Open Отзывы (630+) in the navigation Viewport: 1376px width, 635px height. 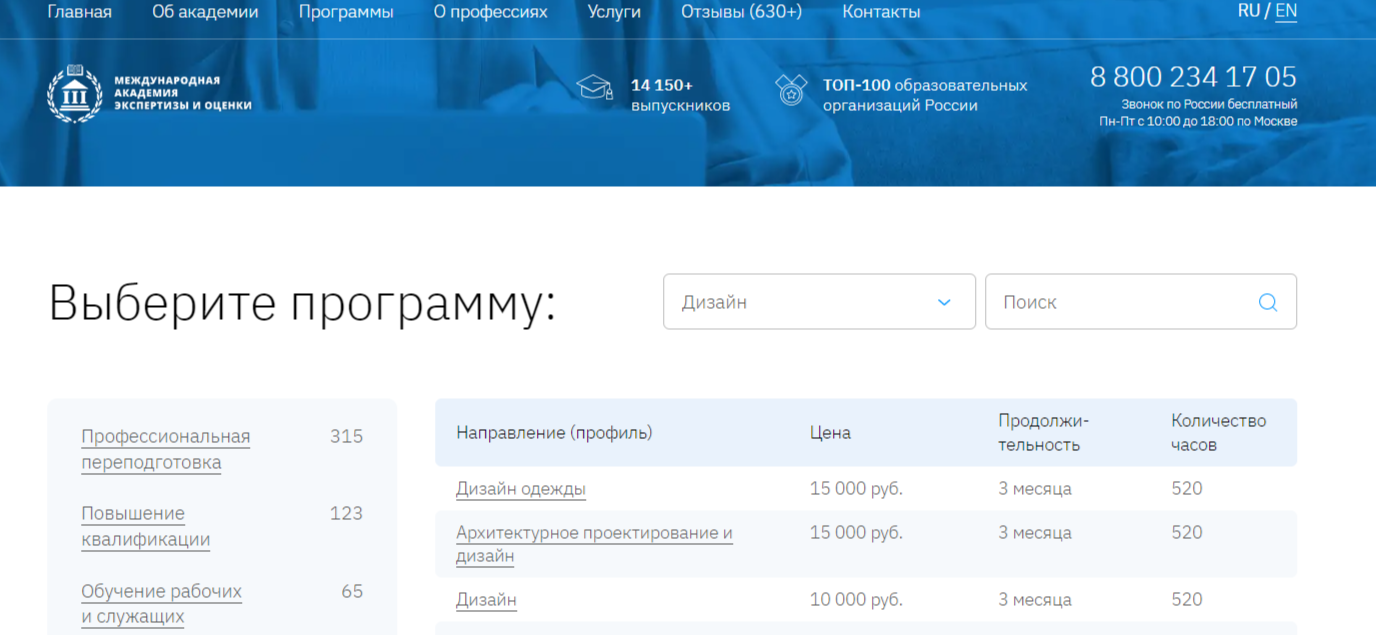click(741, 12)
